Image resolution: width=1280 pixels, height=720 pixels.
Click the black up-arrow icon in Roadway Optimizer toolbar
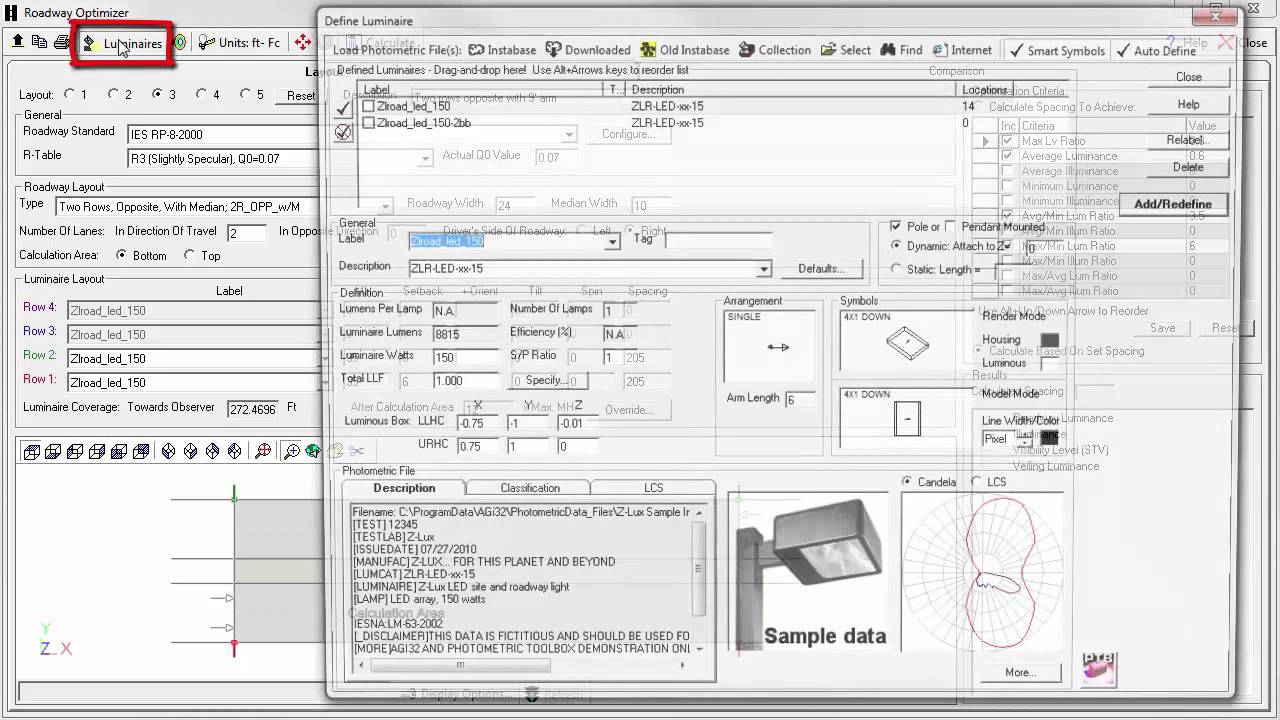tap(18, 42)
